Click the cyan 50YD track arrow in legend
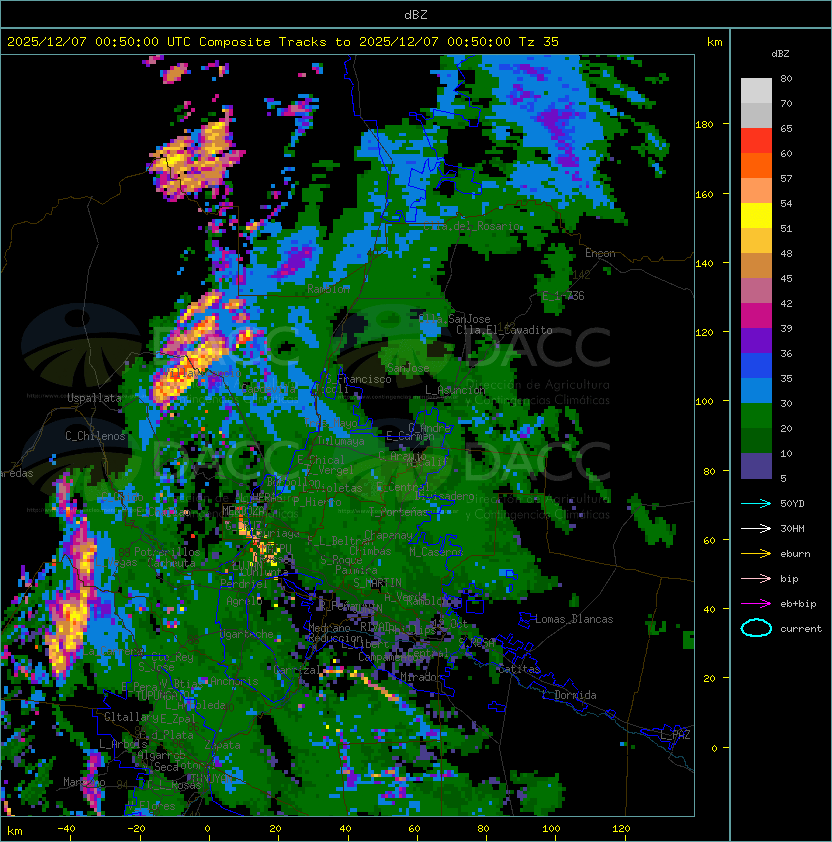The height and width of the screenshot is (842, 832). pyautogui.click(x=756, y=503)
